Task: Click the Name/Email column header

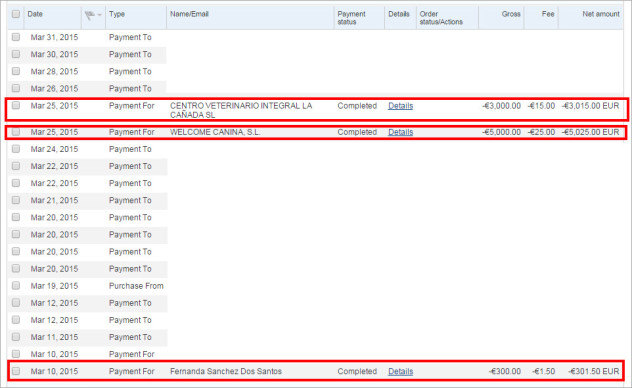Action: tap(189, 14)
